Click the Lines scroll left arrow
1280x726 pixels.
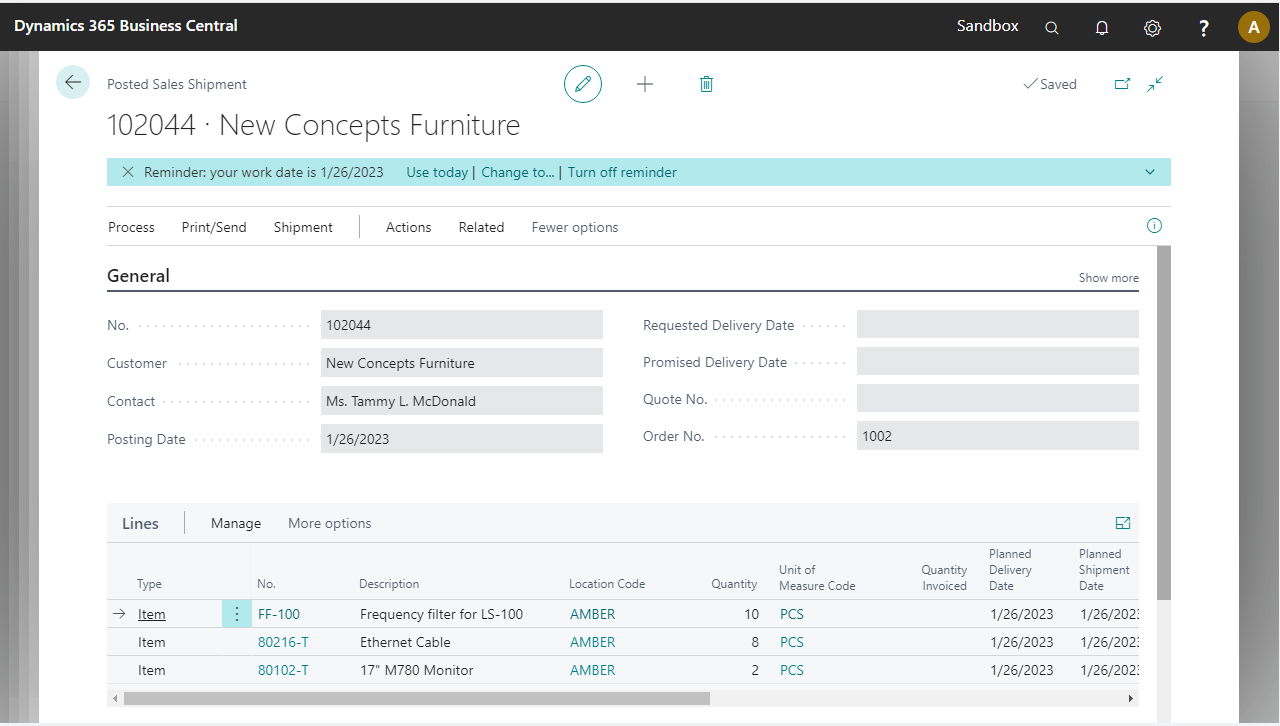(115, 698)
